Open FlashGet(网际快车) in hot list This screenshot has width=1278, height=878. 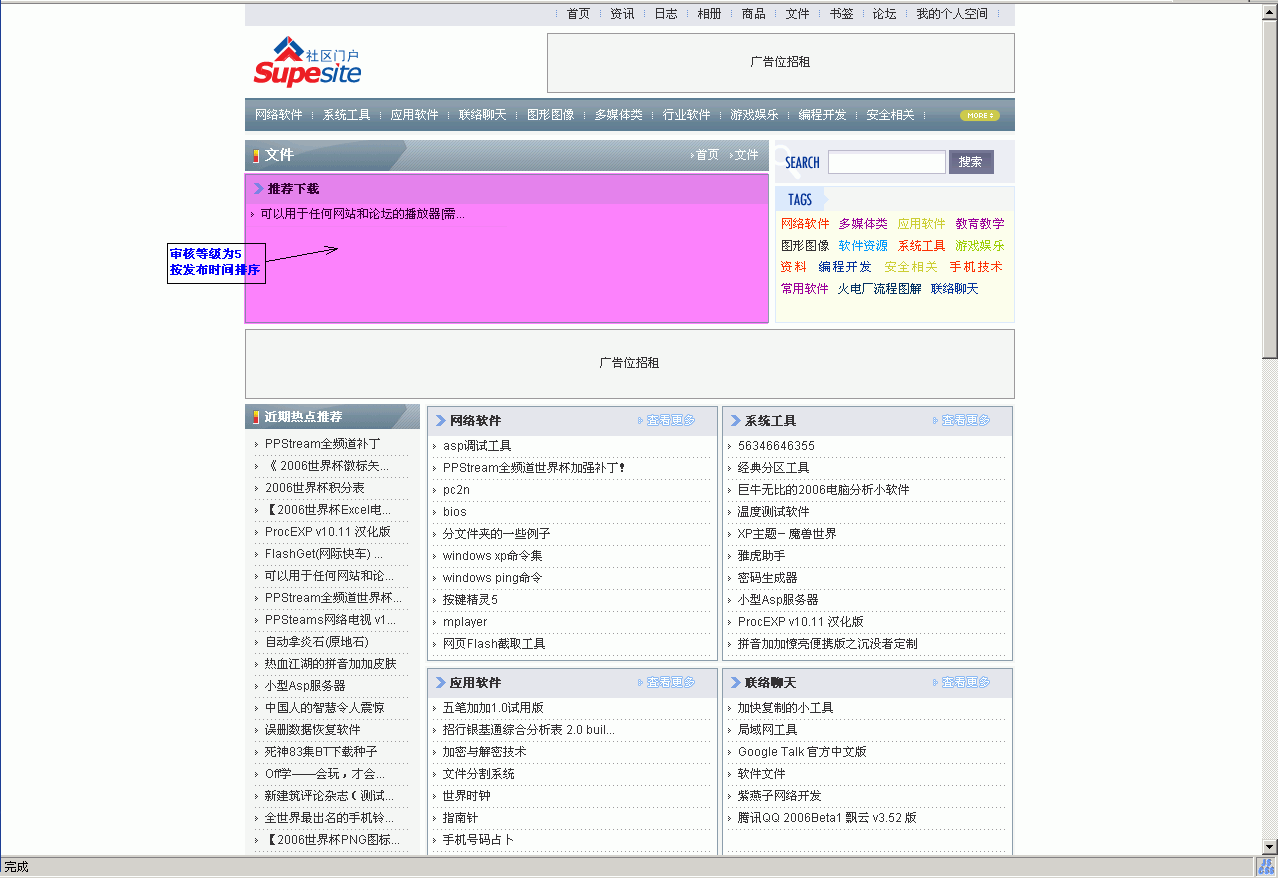(324, 554)
